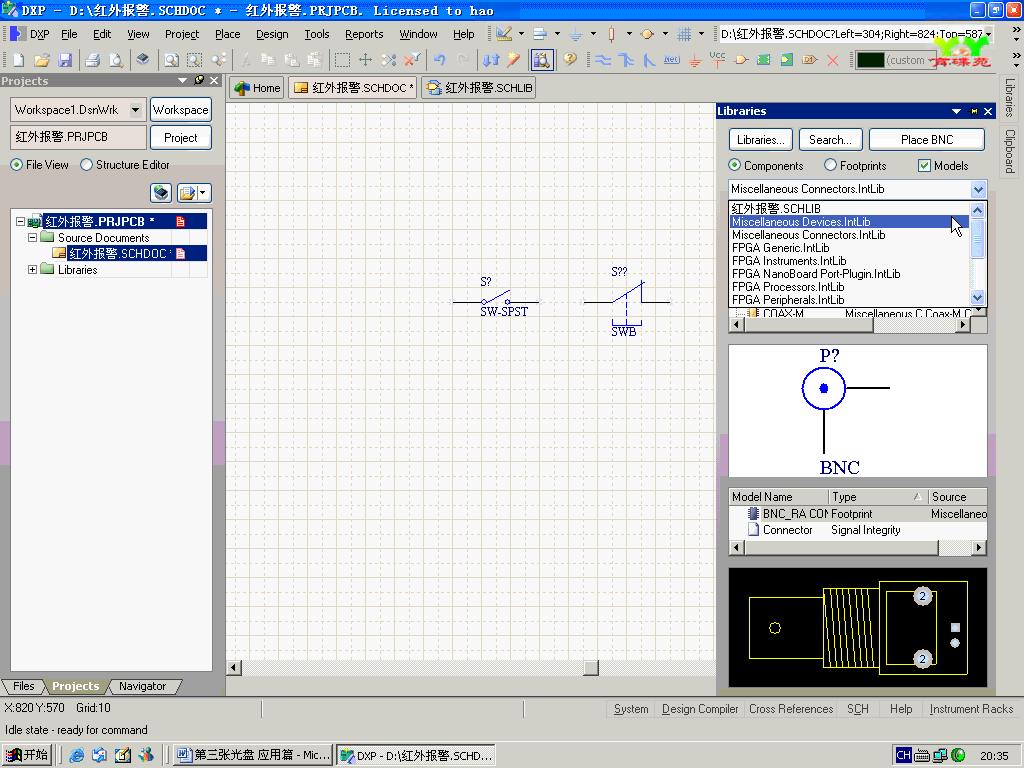Click the Save floppy disk icon
This screenshot has height=768, width=1024.
pos(65,60)
